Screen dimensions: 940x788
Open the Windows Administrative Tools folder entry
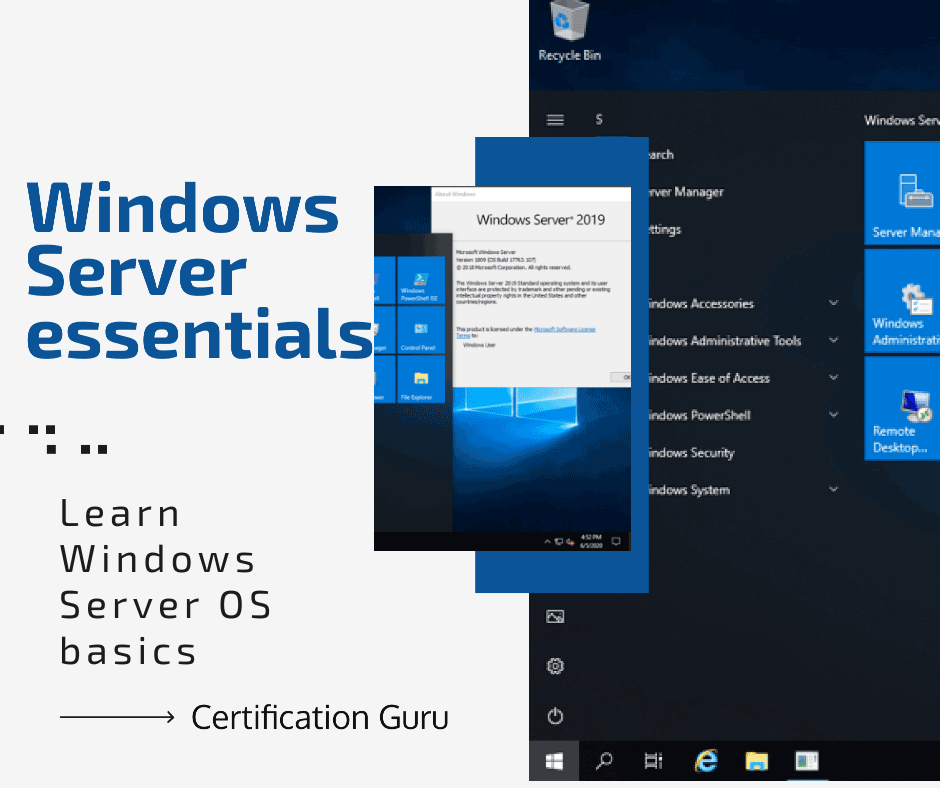725,341
